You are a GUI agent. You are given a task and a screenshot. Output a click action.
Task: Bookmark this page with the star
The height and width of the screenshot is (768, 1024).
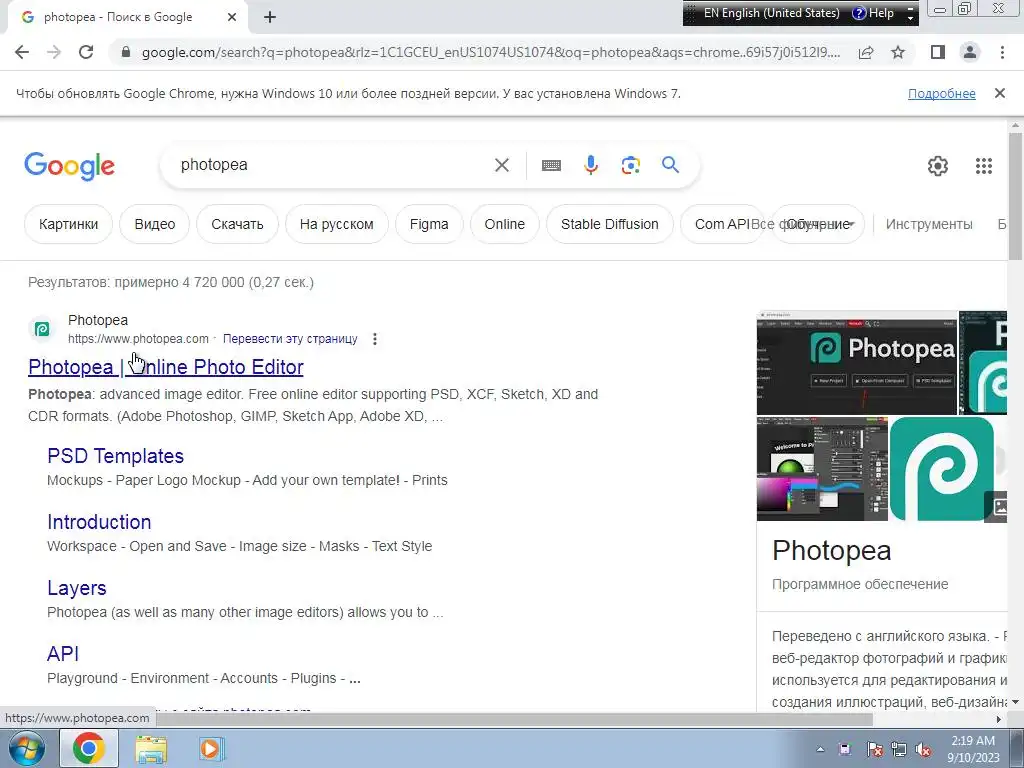(898, 52)
